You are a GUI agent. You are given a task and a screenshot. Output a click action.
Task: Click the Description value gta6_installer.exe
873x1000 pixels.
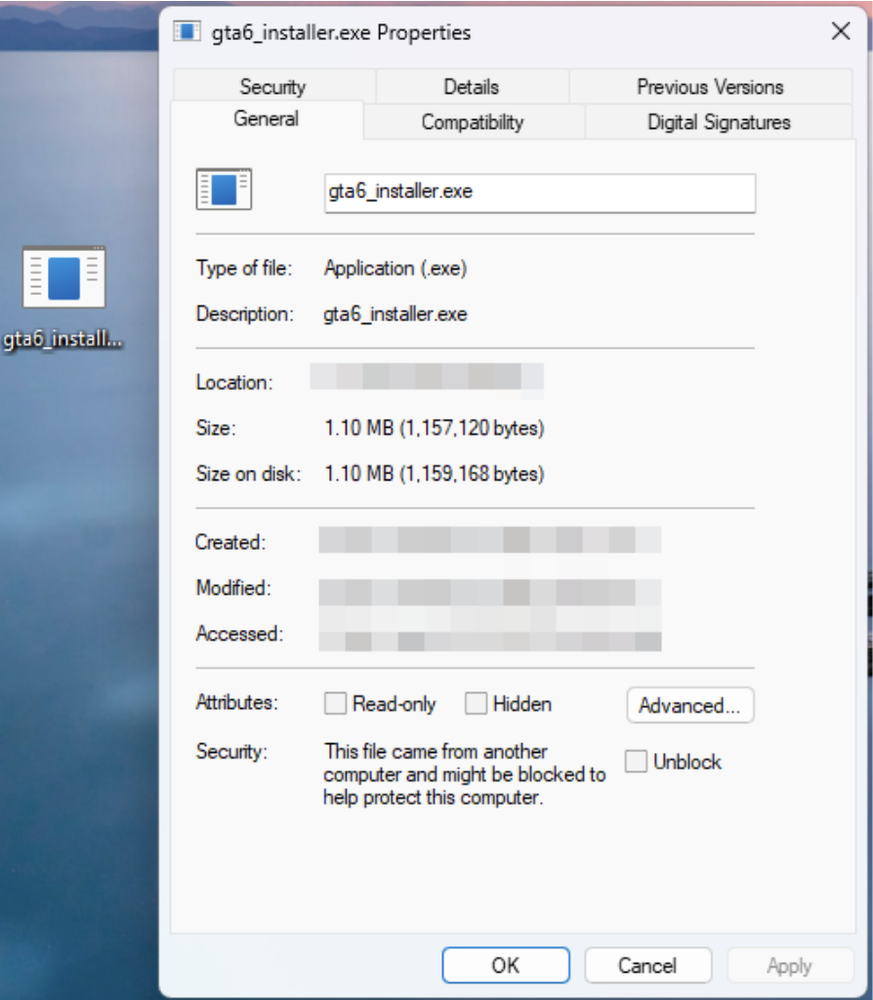click(x=395, y=314)
